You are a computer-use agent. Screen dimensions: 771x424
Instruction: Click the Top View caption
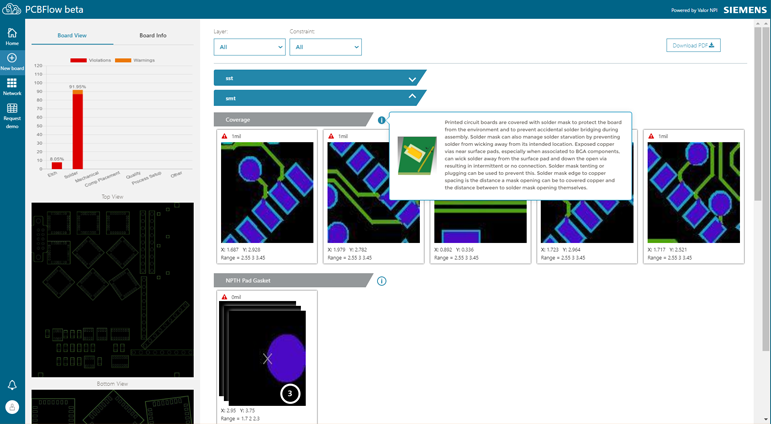point(113,197)
